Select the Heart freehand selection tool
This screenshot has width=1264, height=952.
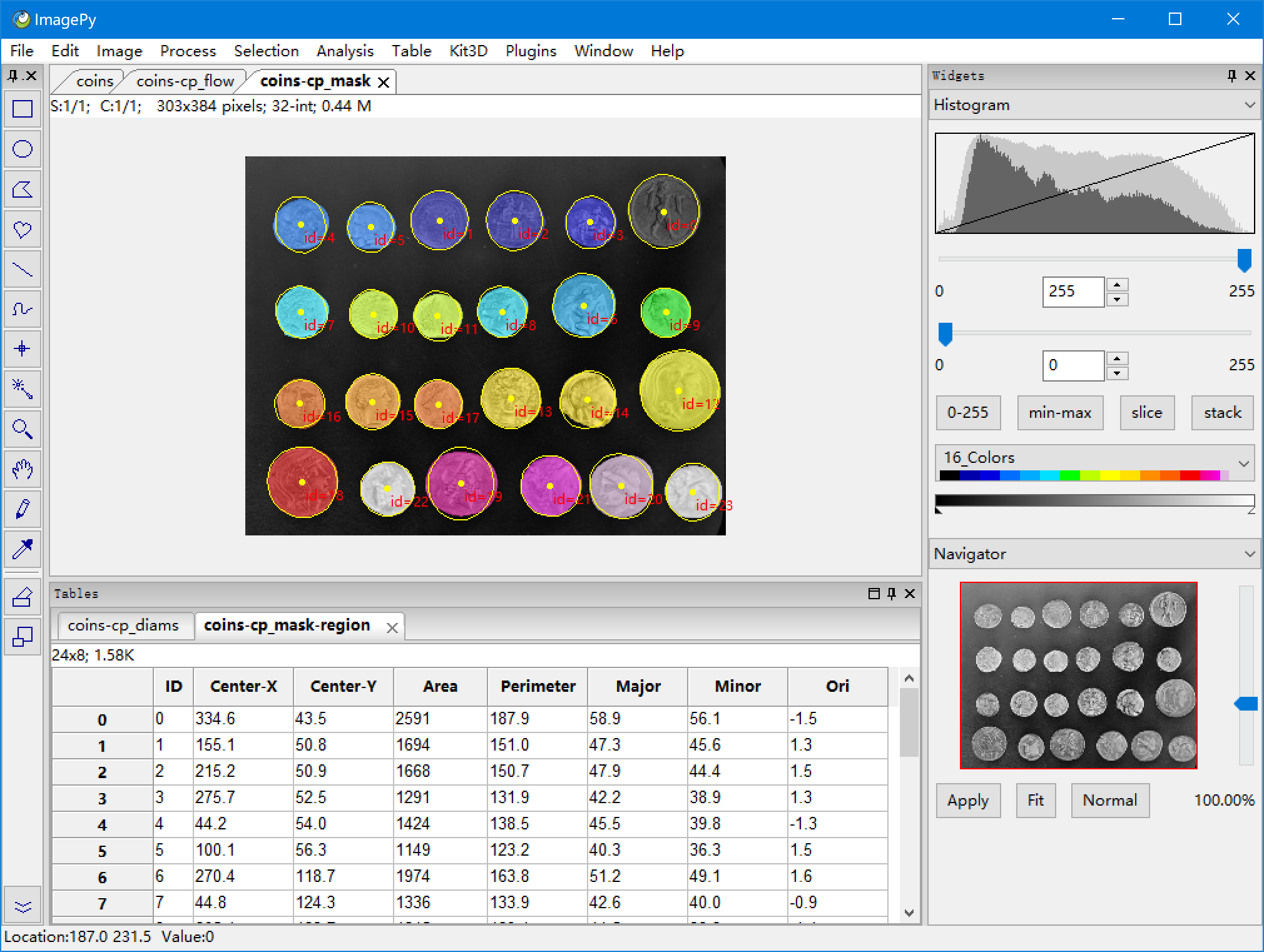23,229
